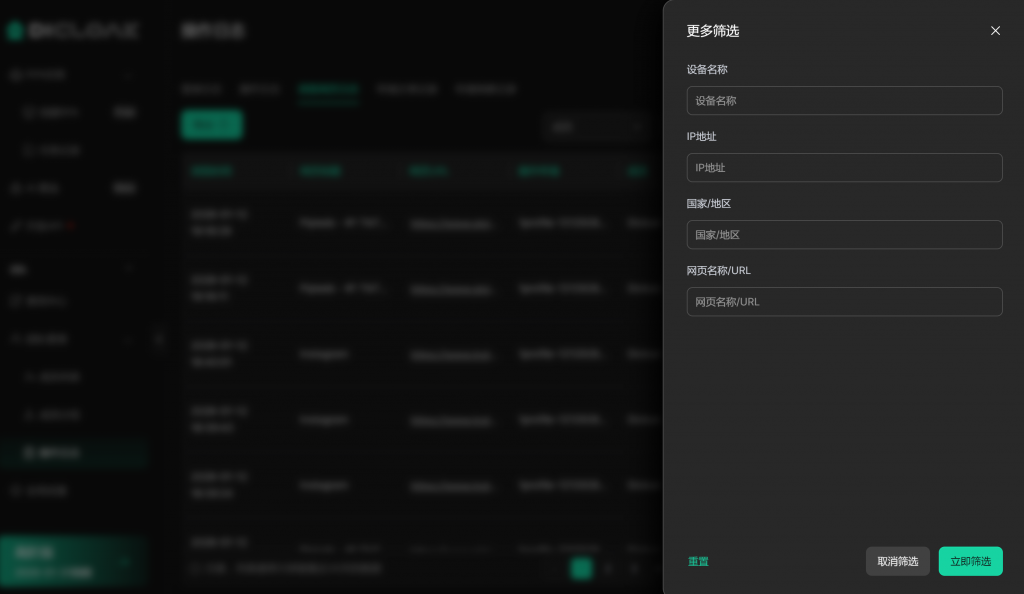Apply filters with the 立即筛选 button

point(970,561)
